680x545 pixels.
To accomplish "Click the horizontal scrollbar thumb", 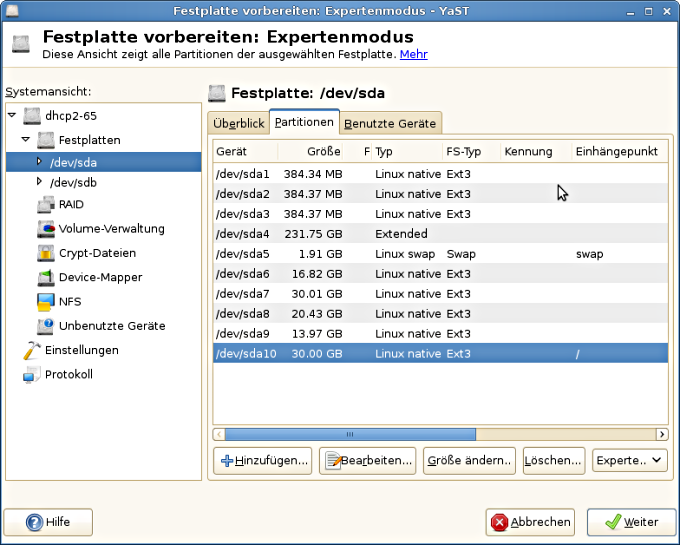I will coord(350,434).
